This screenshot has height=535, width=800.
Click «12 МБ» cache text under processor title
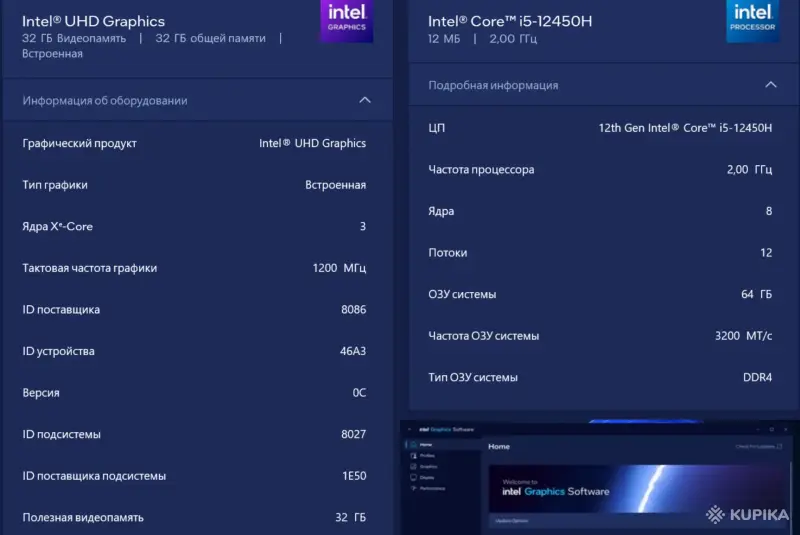click(444, 39)
